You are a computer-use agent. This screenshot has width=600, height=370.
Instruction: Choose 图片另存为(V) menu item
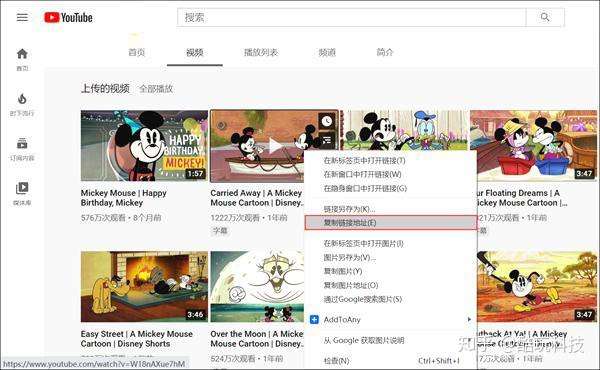point(390,258)
